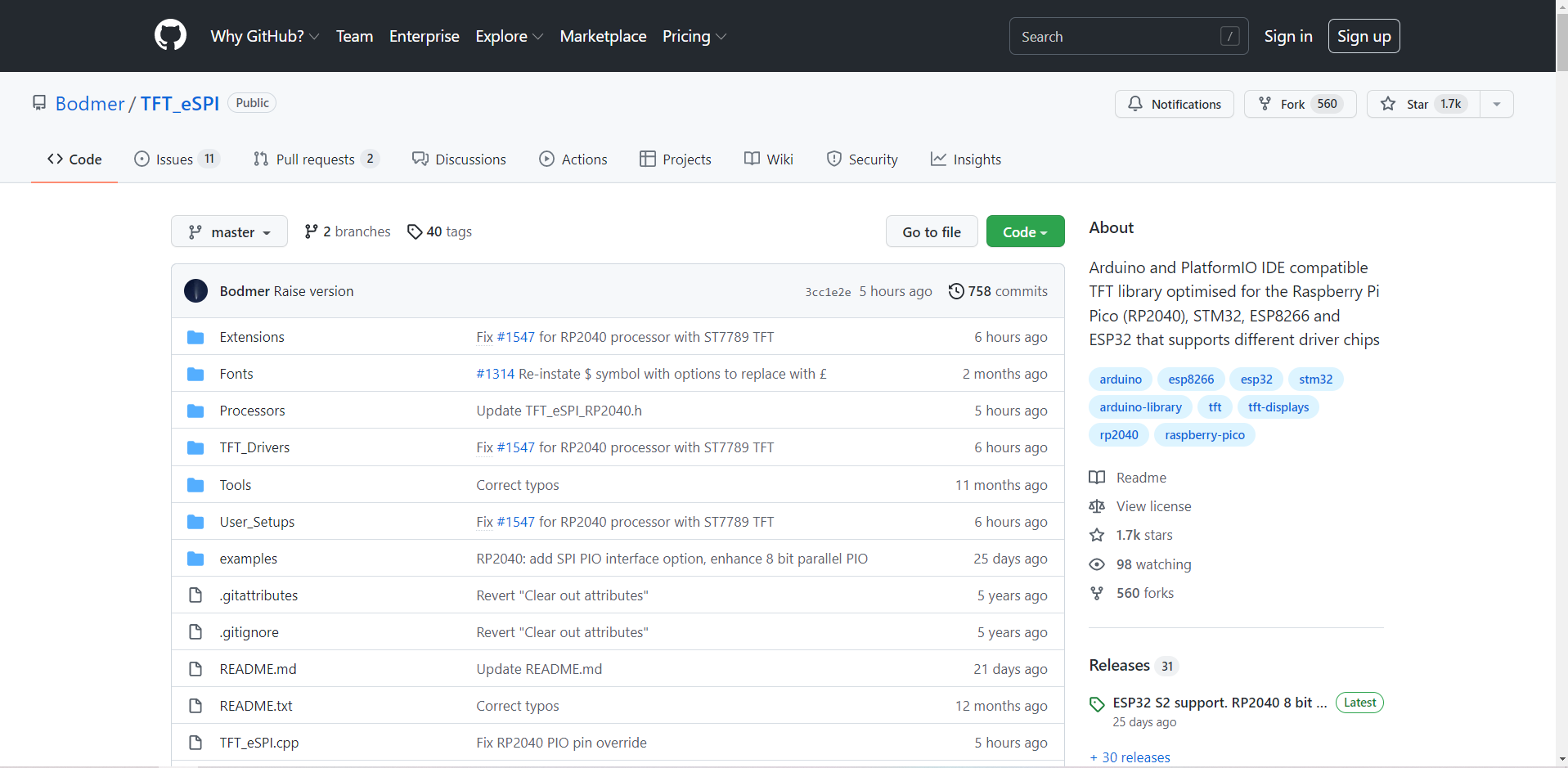Switch to the Pull requests tab

(x=317, y=159)
